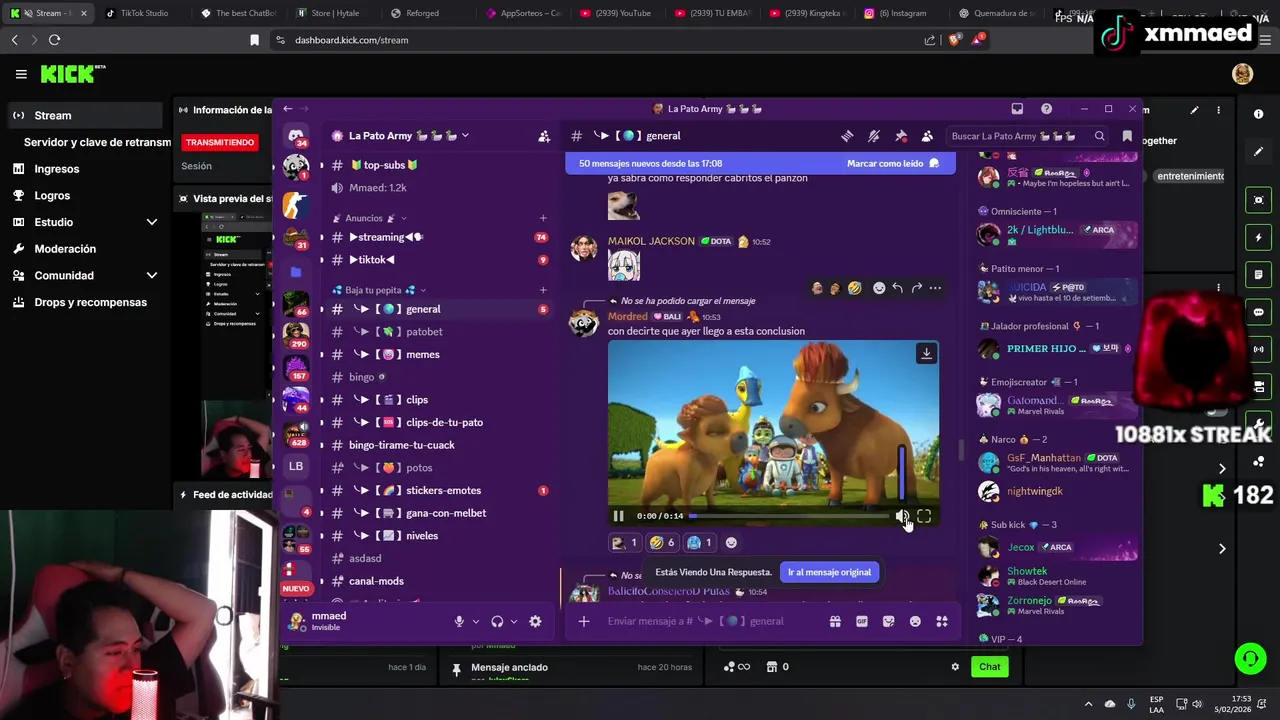Enter fullscreen on the embedded video

coord(924,516)
